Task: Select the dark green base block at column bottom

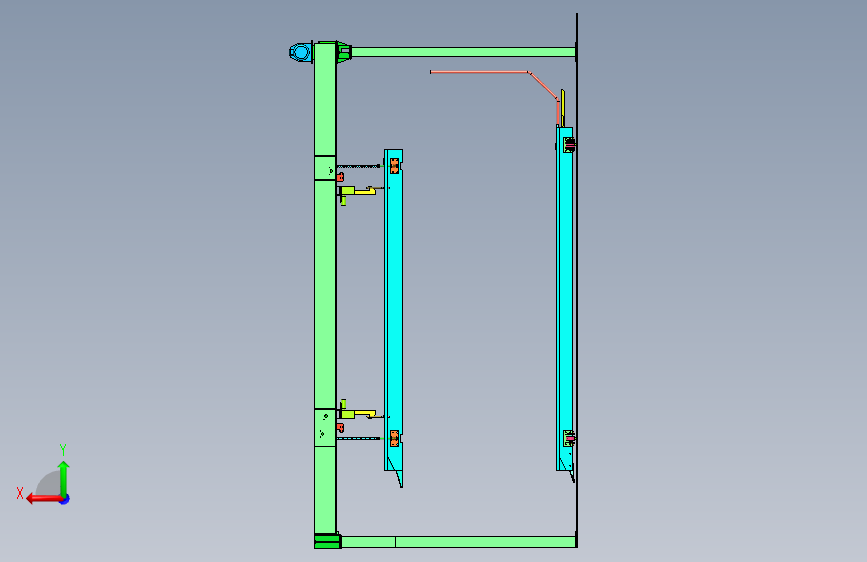Action: [327, 542]
